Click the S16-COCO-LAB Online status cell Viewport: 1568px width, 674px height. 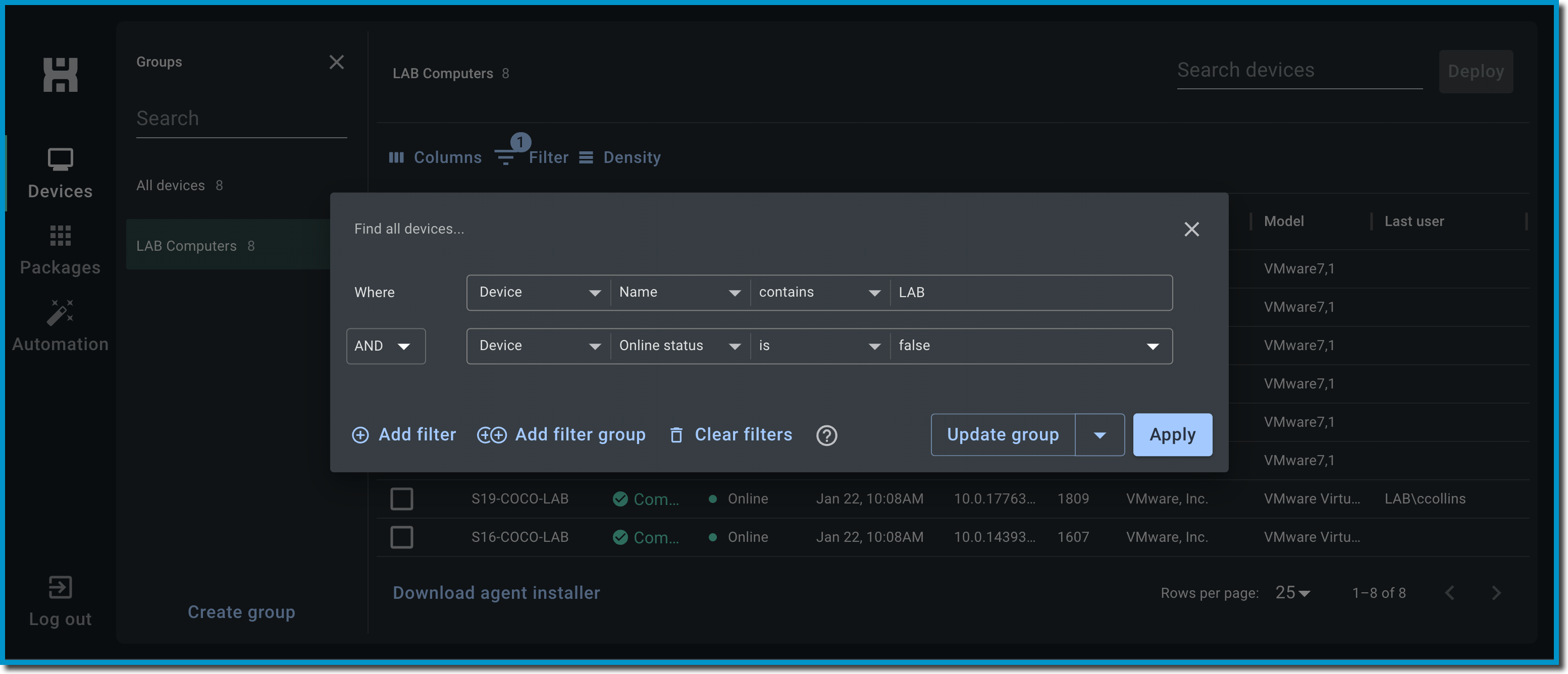tap(739, 537)
